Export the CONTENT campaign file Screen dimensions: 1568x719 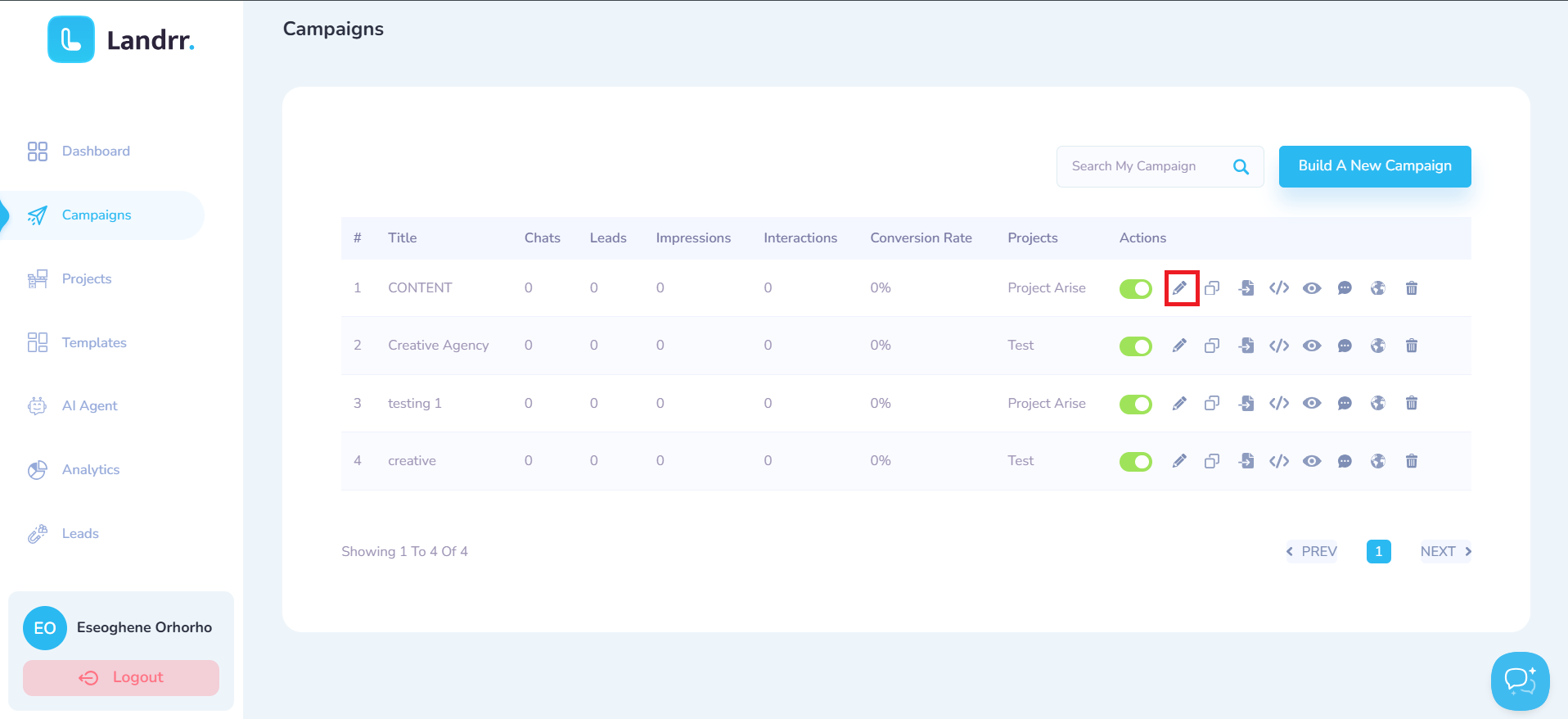[x=1246, y=288]
